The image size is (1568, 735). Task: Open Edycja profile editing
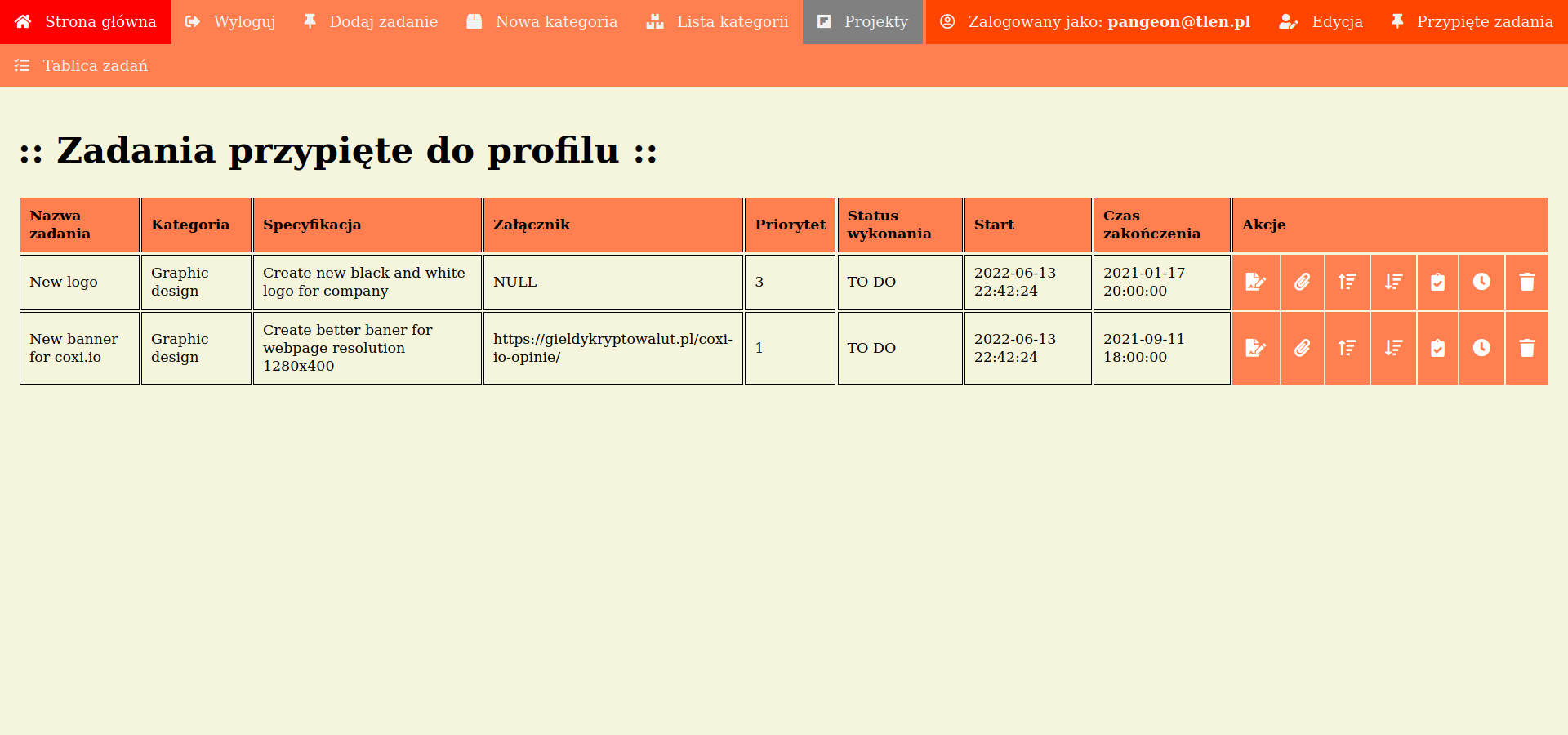(x=1321, y=22)
